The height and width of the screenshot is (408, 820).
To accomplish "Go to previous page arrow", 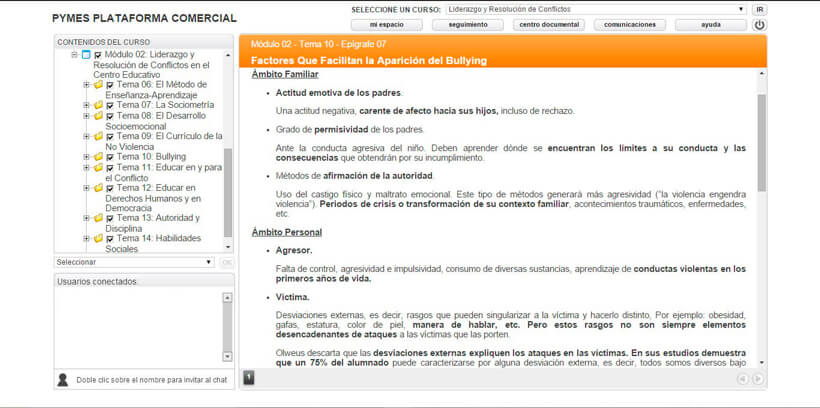I will tap(743, 379).
